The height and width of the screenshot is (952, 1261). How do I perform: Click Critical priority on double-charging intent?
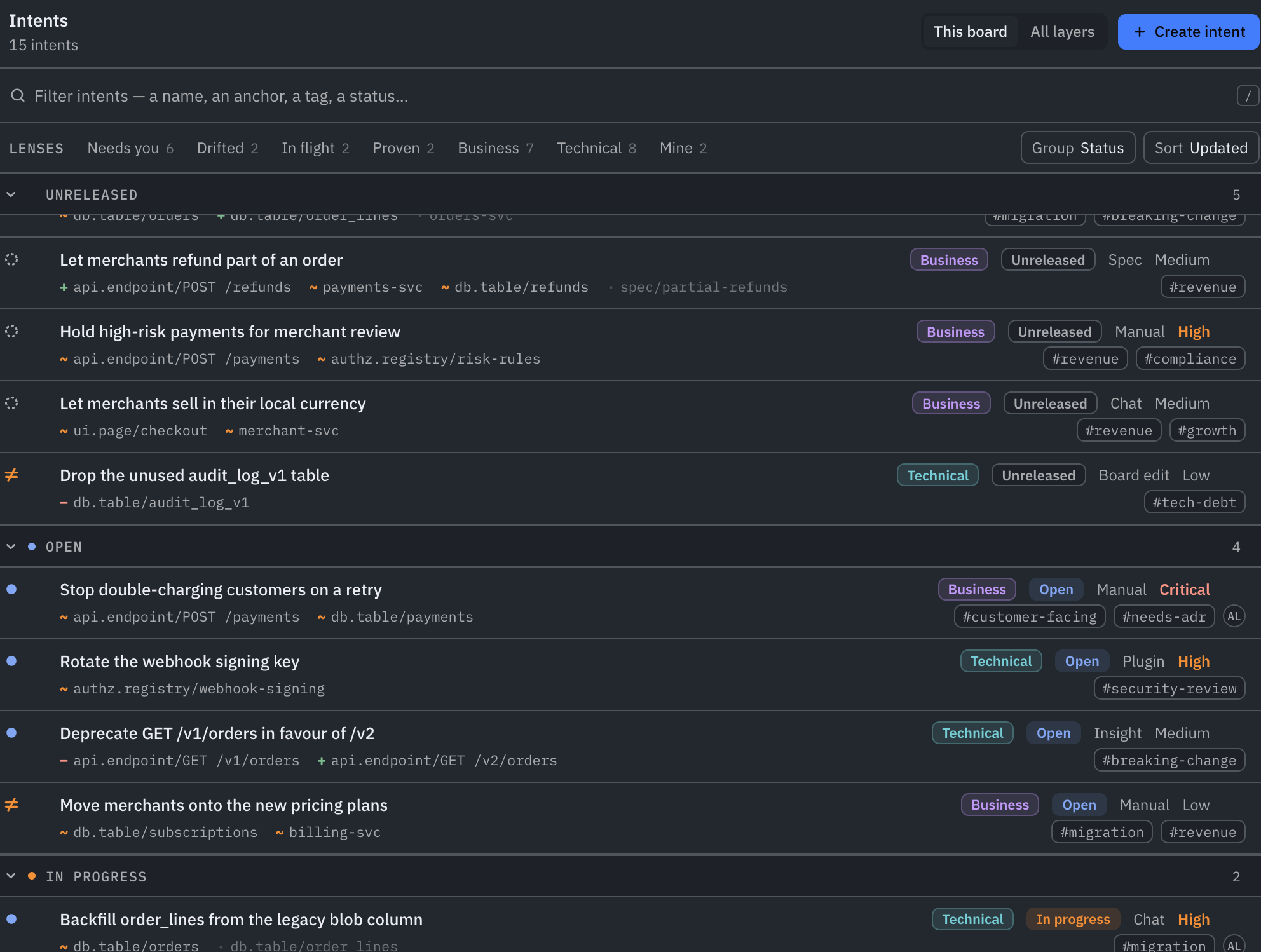[x=1185, y=590]
